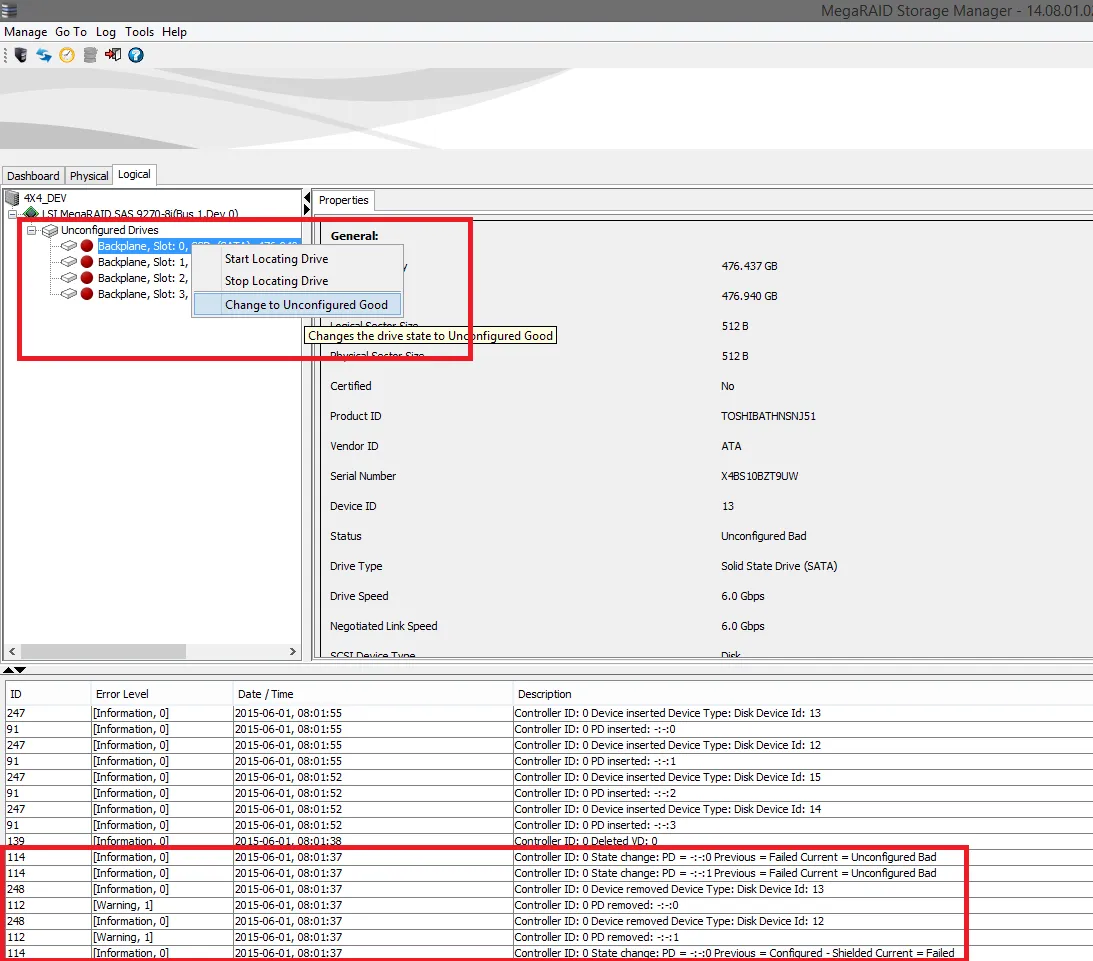Viewport: 1093px width, 961px height.
Task: Switch to the Dashboard tab
Action: (x=33, y=176)
